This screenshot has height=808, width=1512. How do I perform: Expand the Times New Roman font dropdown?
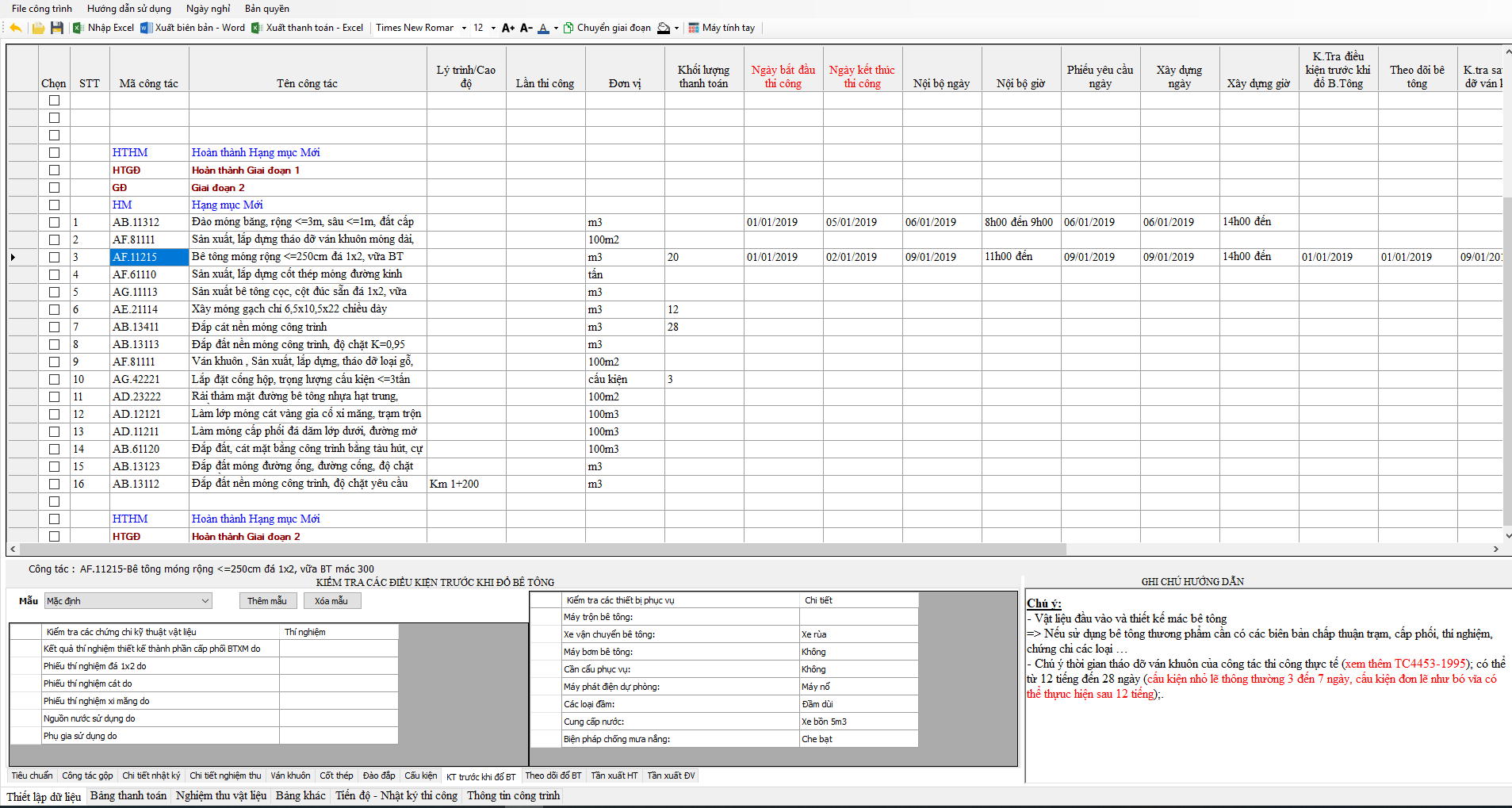[464, 28]
